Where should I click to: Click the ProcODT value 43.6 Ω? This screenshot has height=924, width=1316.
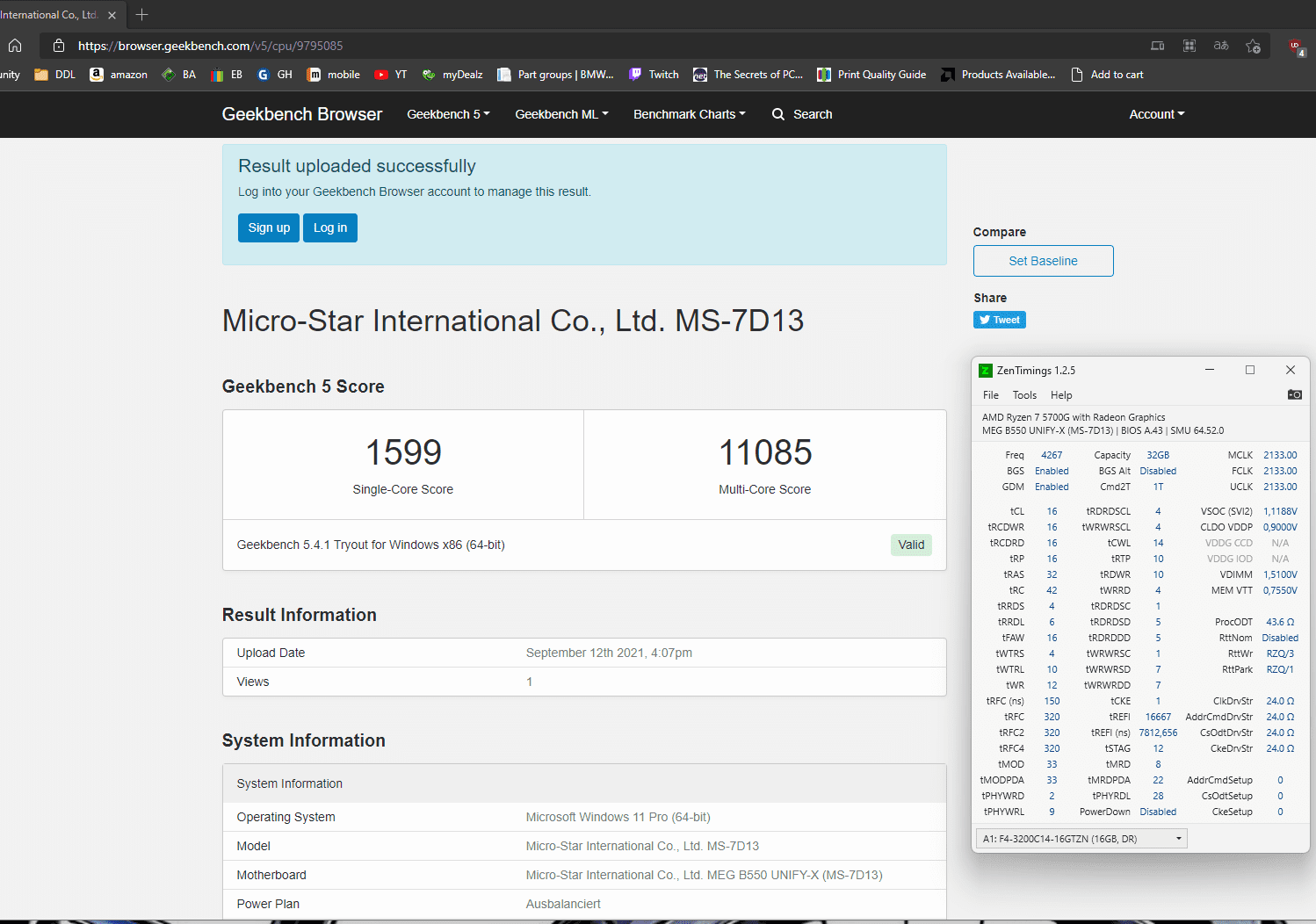tap(1280, 622)
